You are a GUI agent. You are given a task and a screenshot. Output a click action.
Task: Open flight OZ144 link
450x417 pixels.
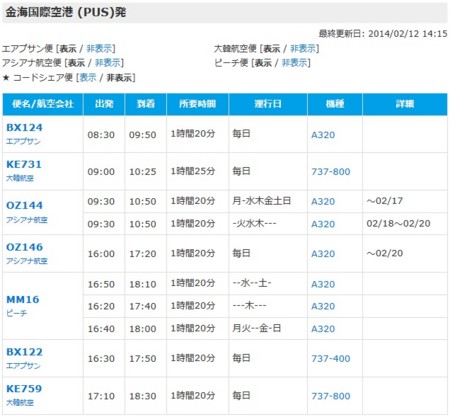[x=24, y=205]
